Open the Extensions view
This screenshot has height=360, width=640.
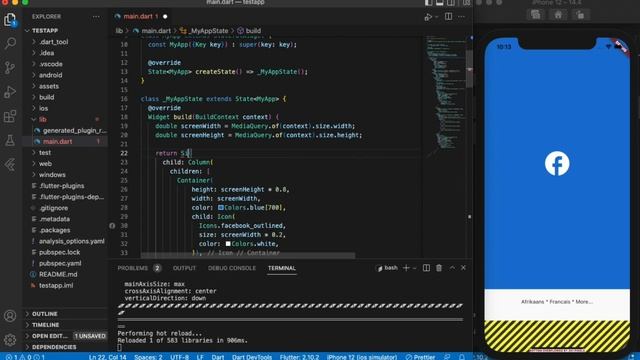point(10,116)
